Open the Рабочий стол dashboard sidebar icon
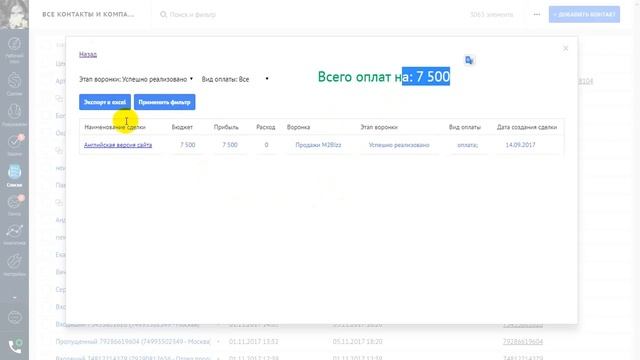The image size is (640, 360). 14,49
